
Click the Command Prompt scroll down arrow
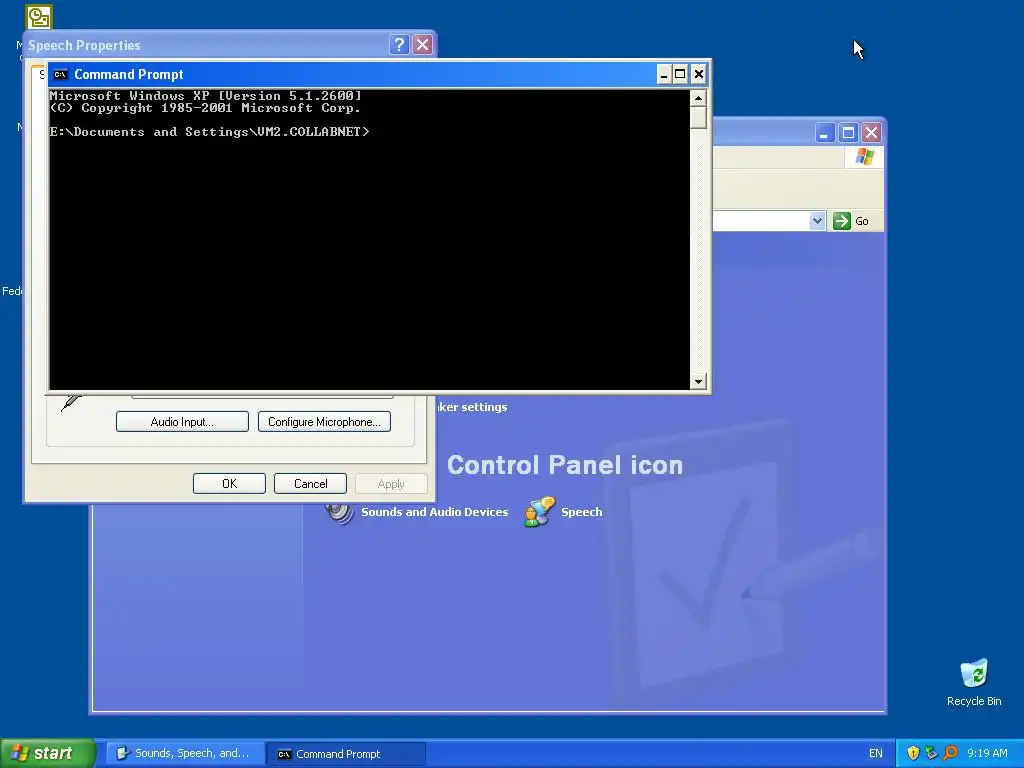[698, 381]
